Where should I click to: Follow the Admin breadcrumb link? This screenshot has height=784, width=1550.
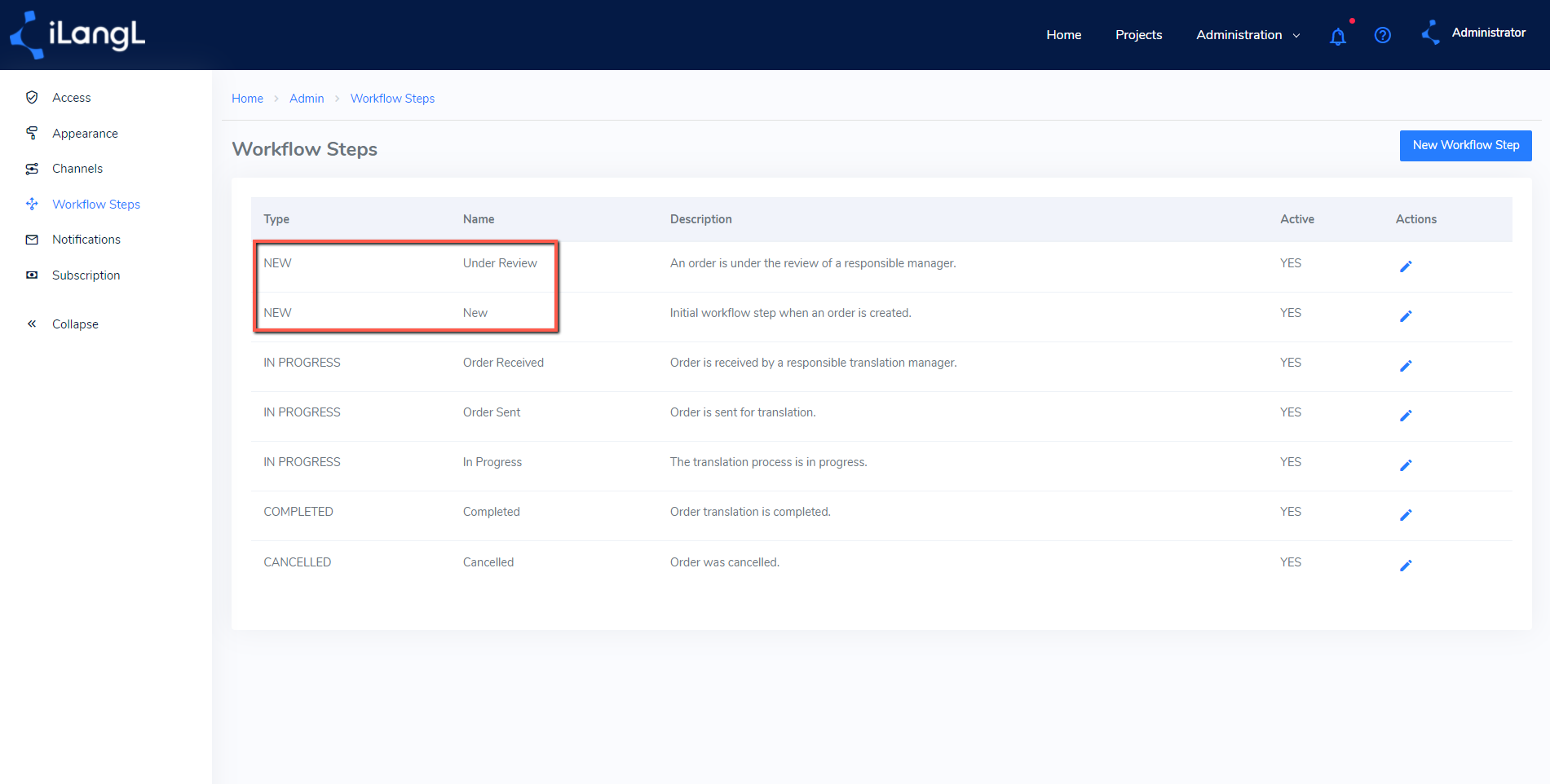point(307,98)
